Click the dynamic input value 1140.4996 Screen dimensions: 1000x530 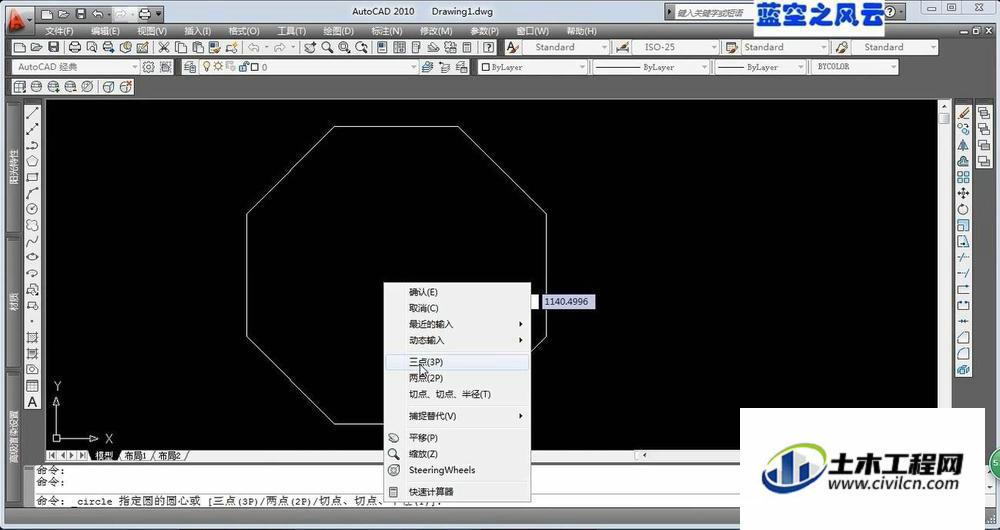point(569,301)
